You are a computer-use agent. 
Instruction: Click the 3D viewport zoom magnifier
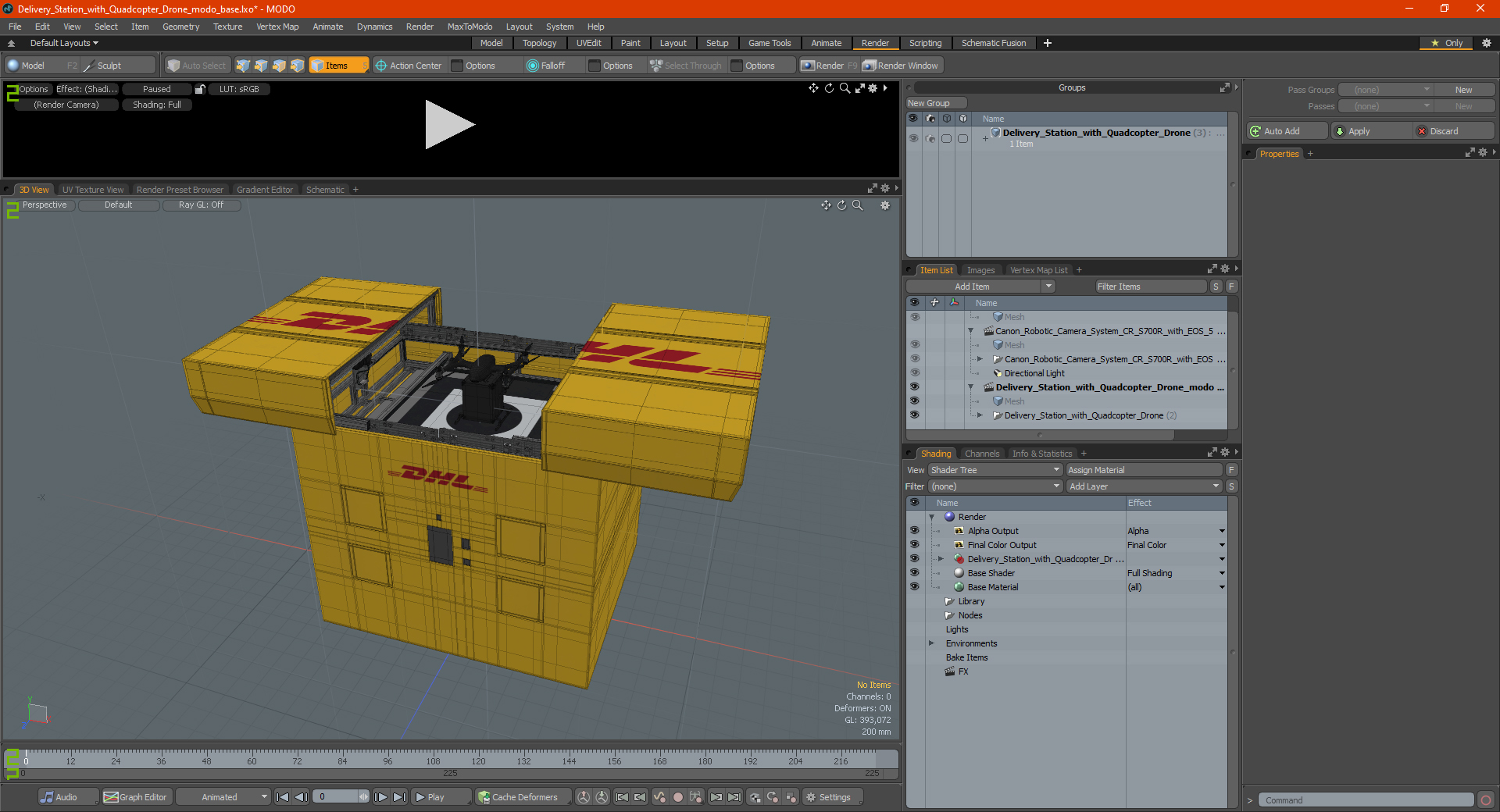point(857,205)
